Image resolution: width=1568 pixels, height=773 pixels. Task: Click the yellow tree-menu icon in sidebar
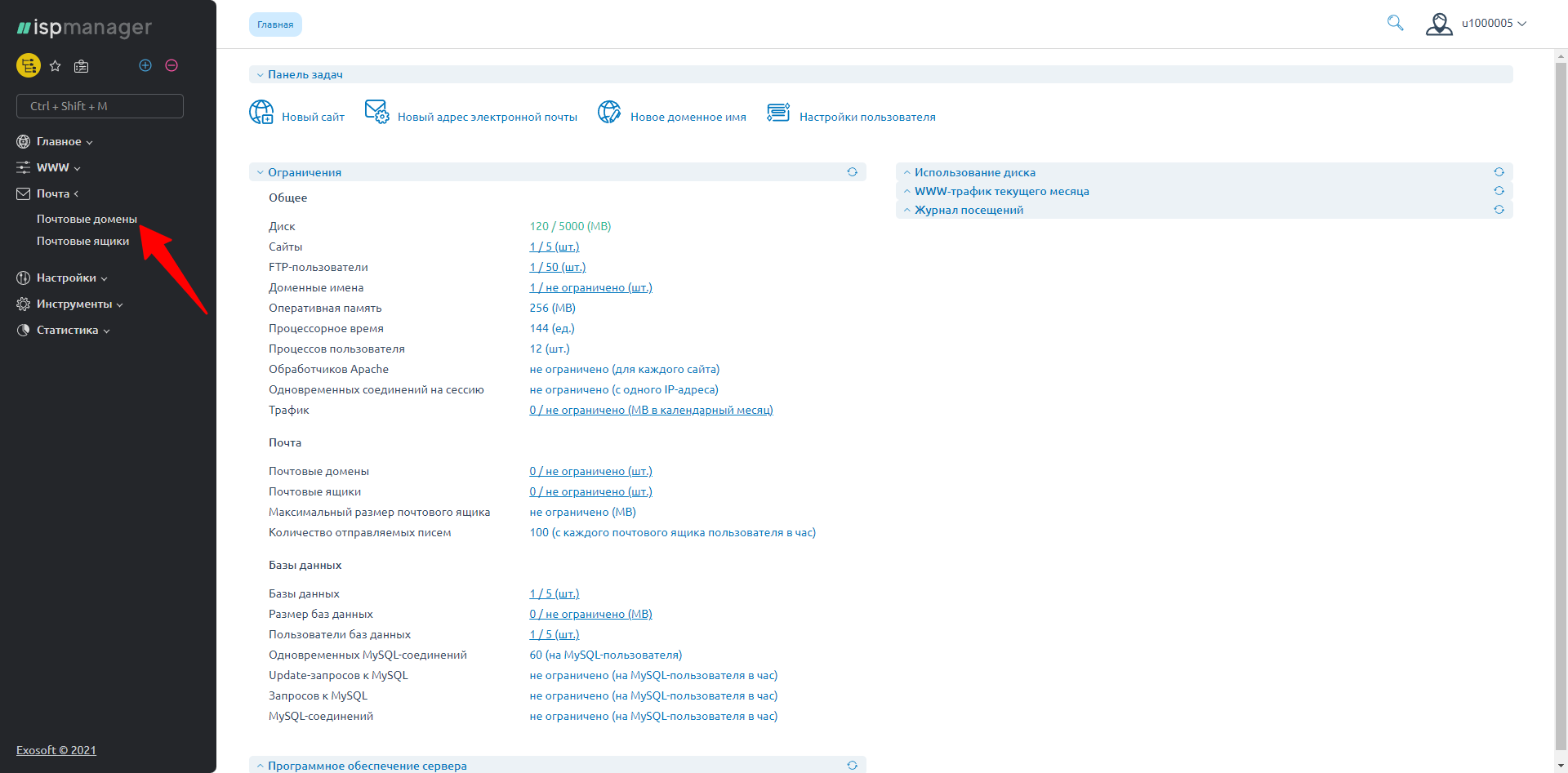(x=29, y=65)
